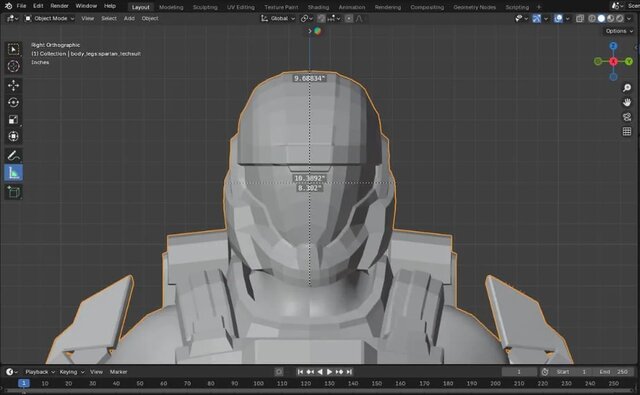Open the editor type selector

(13, 18)
